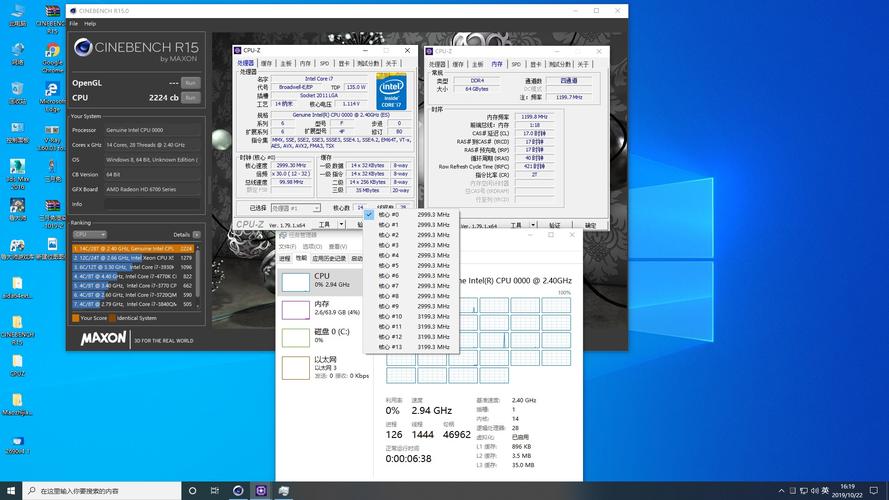Click Cinebench ranking list scrollbar
The height and width of the screenshot is (500, 889).
(197, 272)
